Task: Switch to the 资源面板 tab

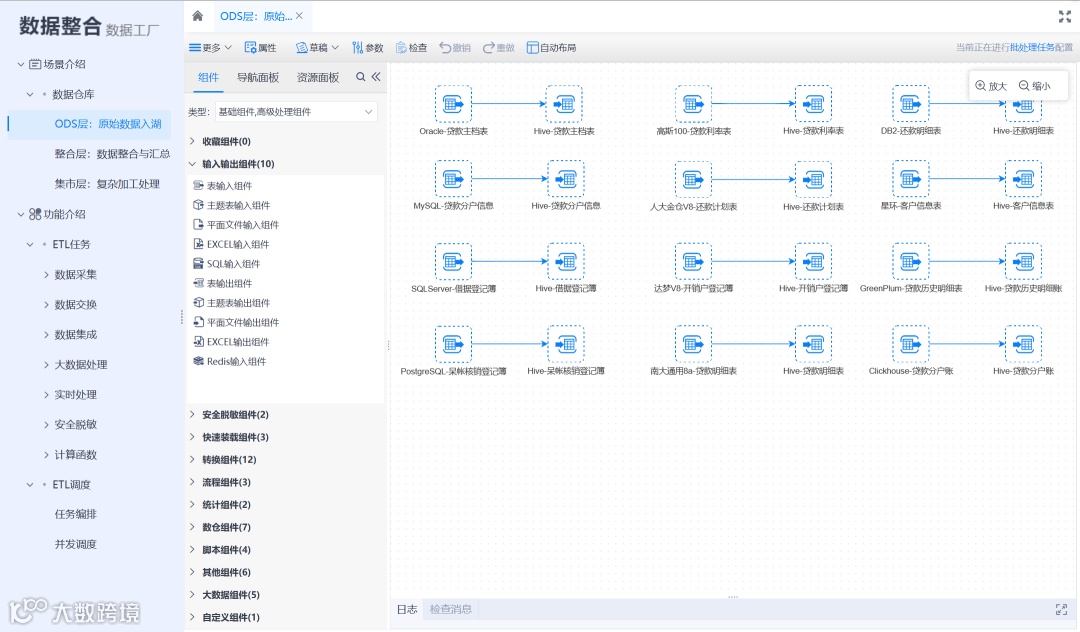Action: click(318, 77)
